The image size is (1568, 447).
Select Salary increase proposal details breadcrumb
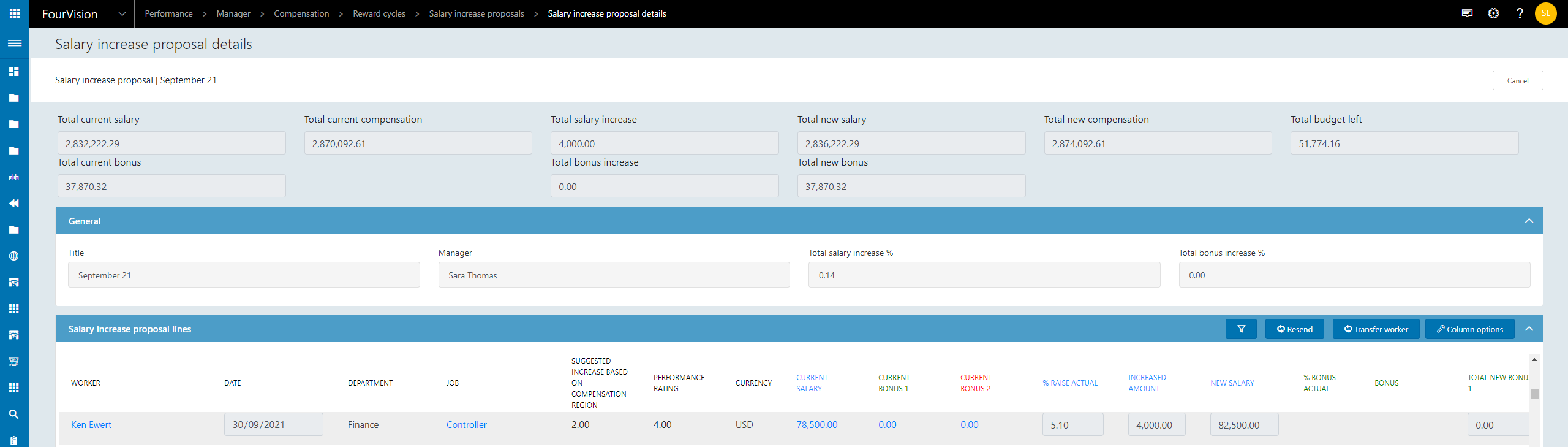point(607,13)
